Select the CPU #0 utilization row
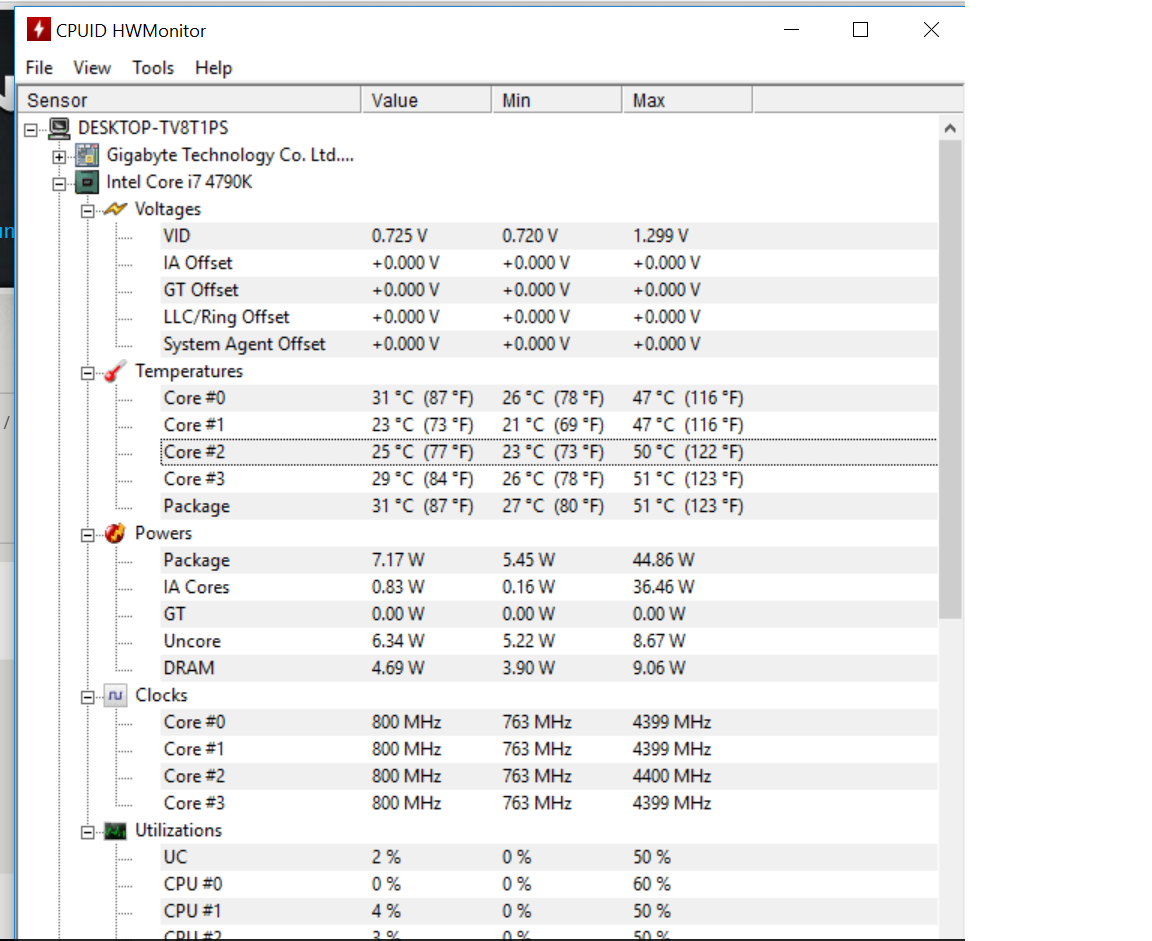 tap(549, 884)
